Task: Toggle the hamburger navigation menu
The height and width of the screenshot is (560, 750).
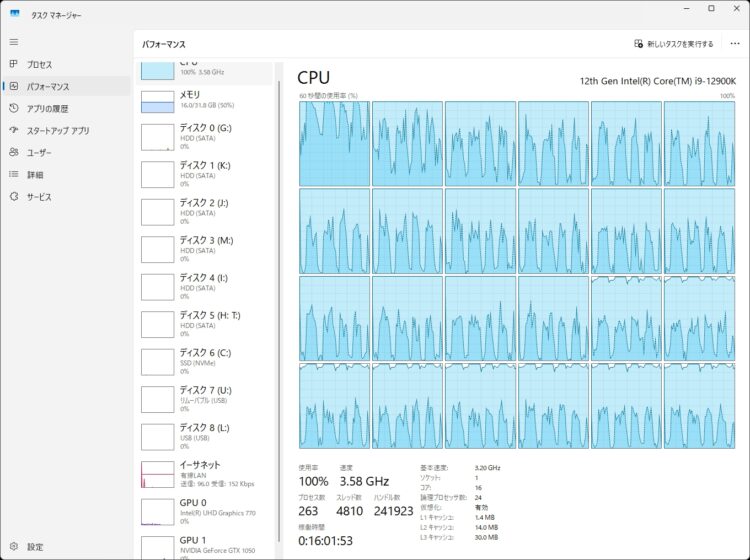Action: point(14,42)
